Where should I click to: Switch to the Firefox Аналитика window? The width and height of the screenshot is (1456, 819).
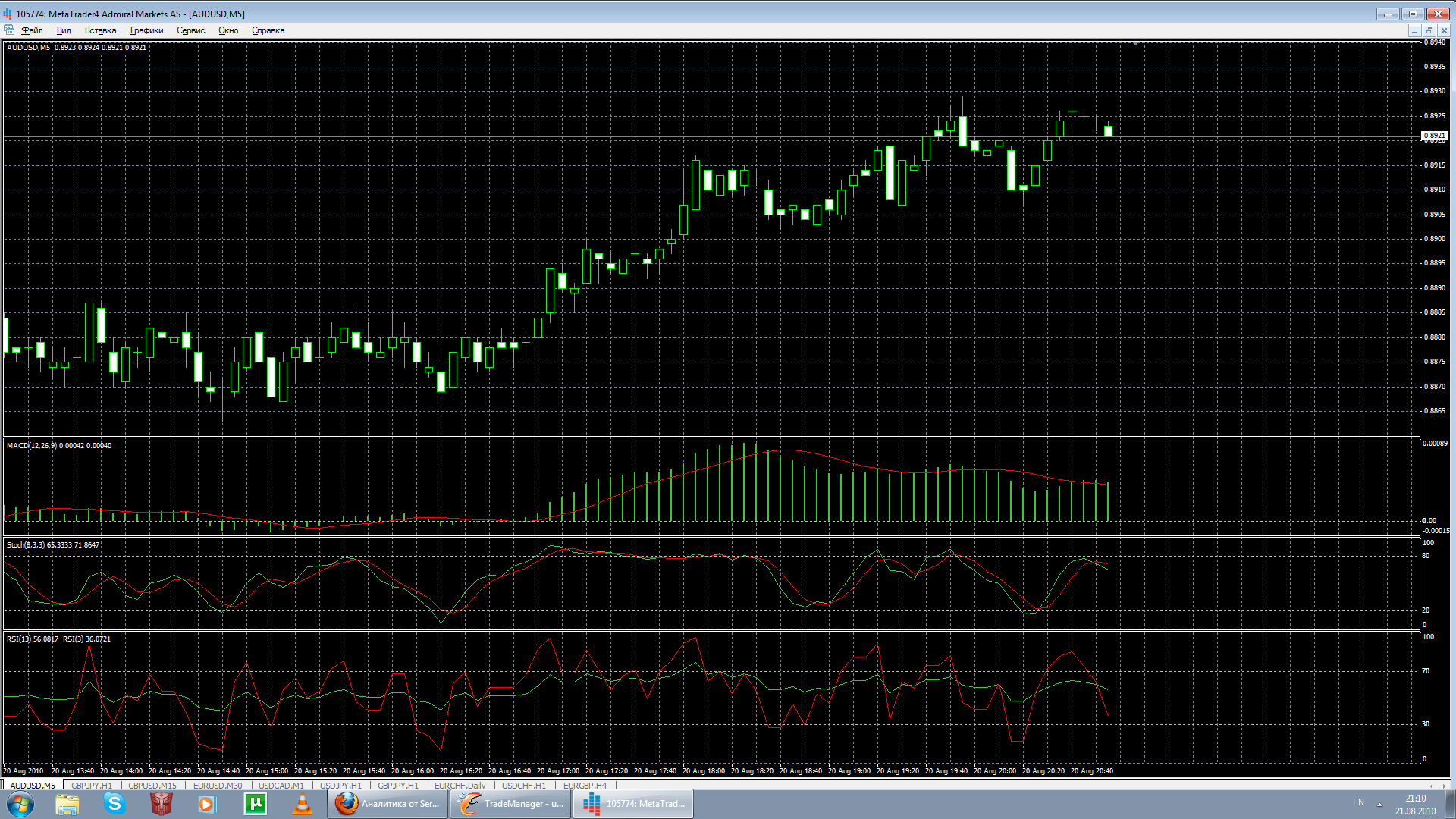click(388, 804)
